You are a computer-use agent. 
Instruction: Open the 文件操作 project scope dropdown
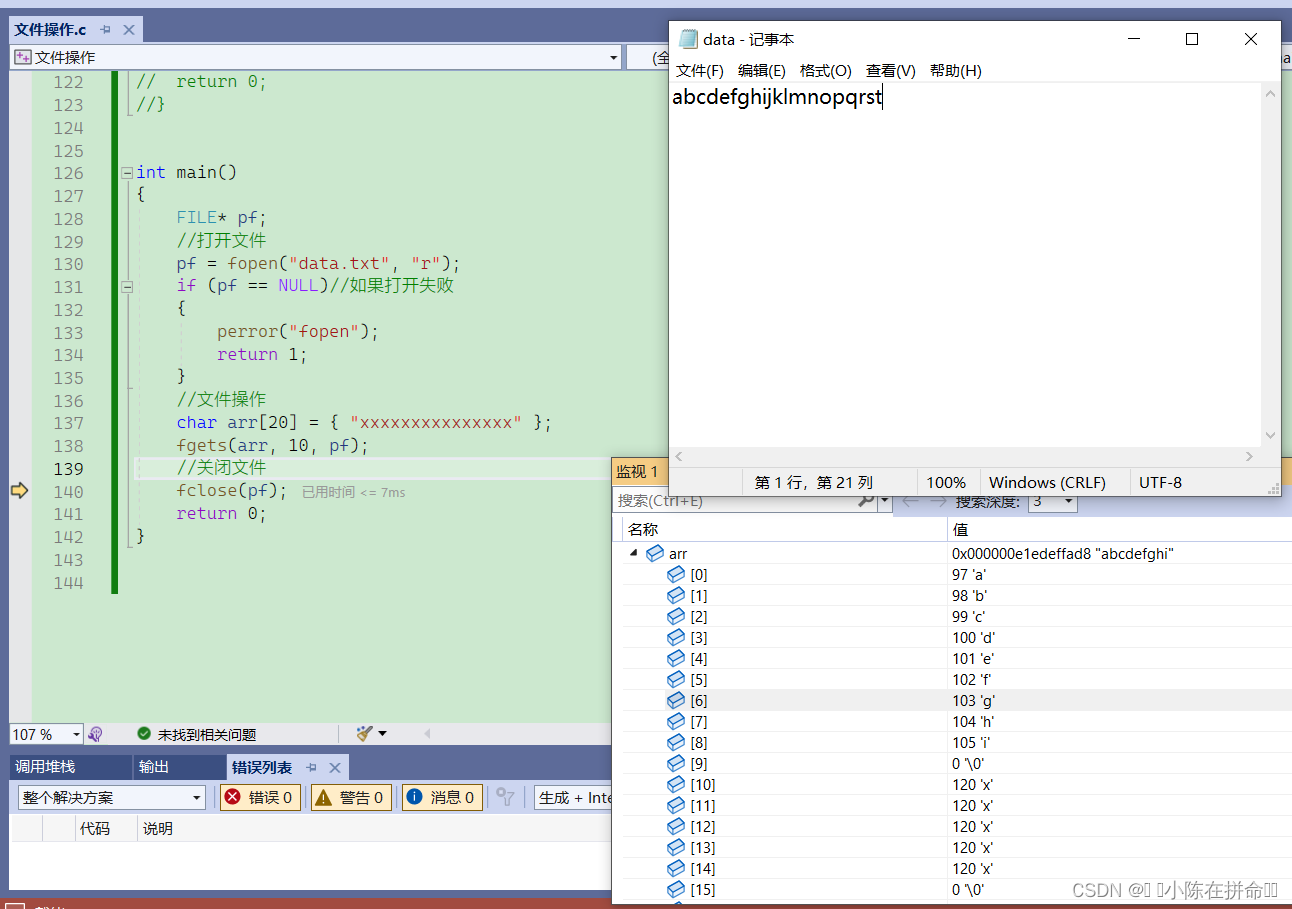(x=614, y=58)
